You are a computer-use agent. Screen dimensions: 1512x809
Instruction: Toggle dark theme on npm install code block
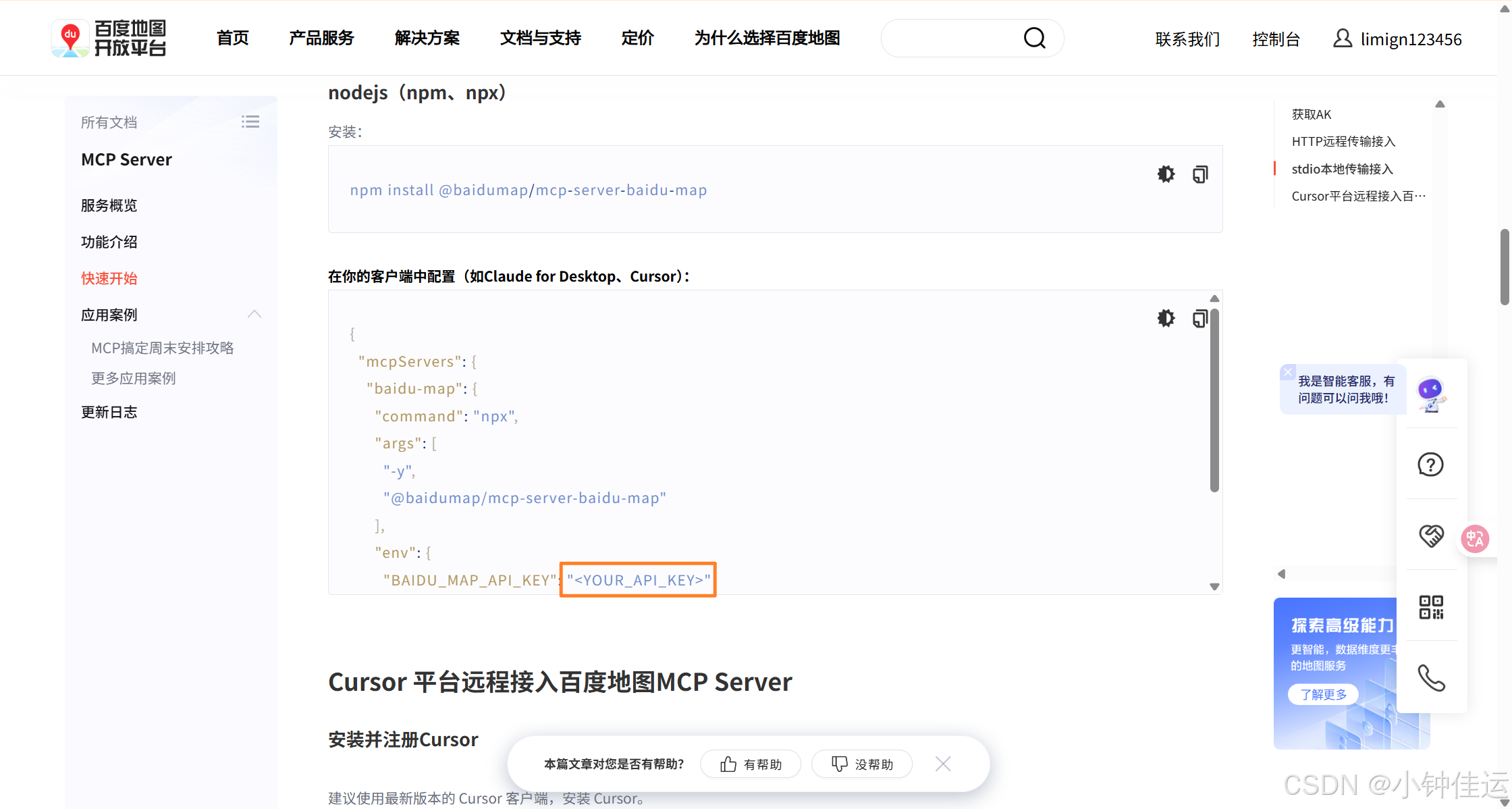point(1166,174)
